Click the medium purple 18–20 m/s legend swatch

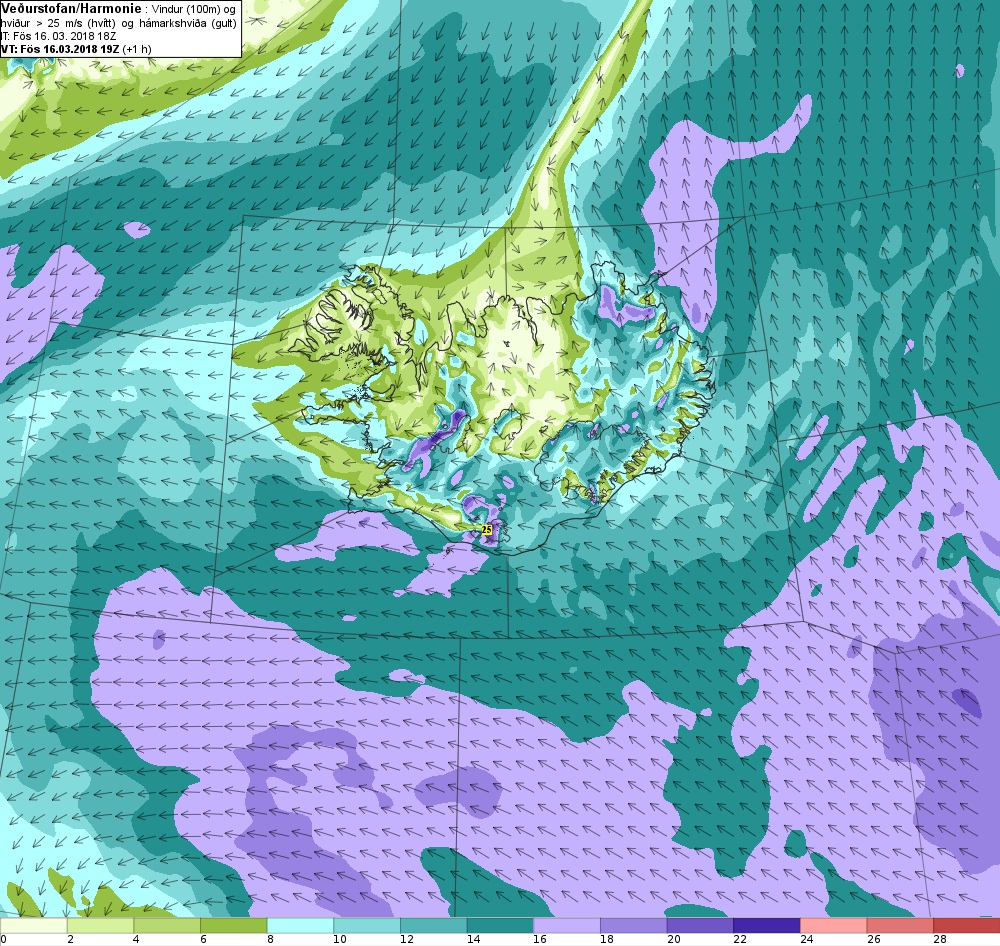pos(633,925)
